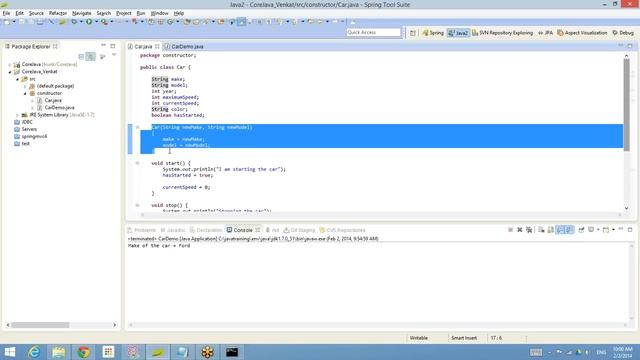Close the Package Explorer view tab
The width and height of the screenshot is (640, 360).
pos(55,47)
